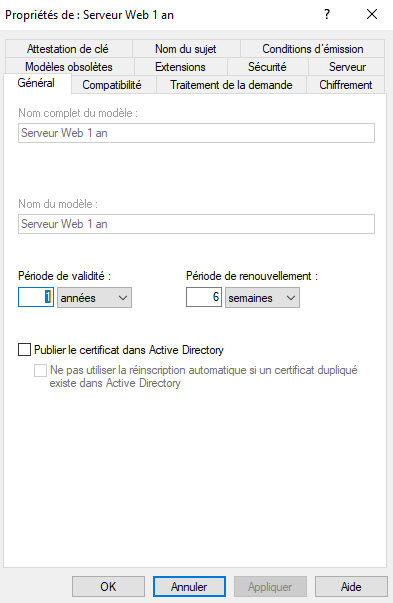Select the Modèles obsolètes tab
Screen dimensions: 393x603
tap(69, 67)
